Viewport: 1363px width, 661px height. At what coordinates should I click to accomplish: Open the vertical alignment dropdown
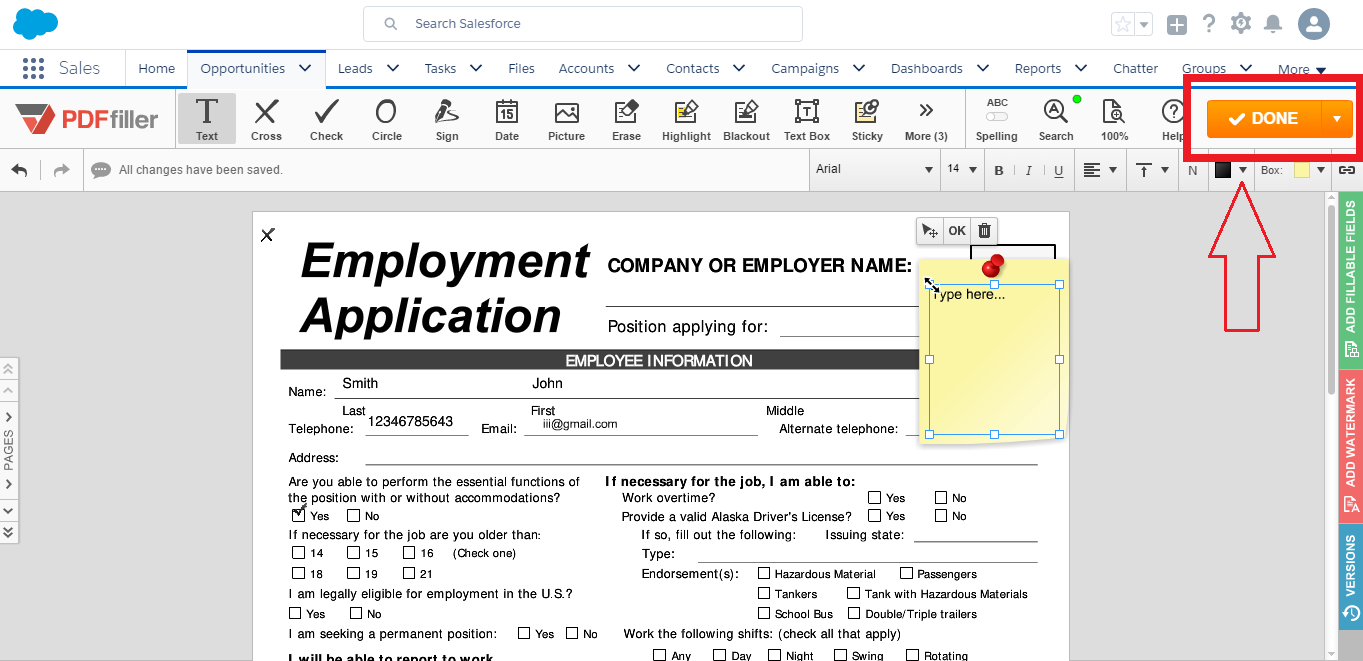click(1153, 170)
